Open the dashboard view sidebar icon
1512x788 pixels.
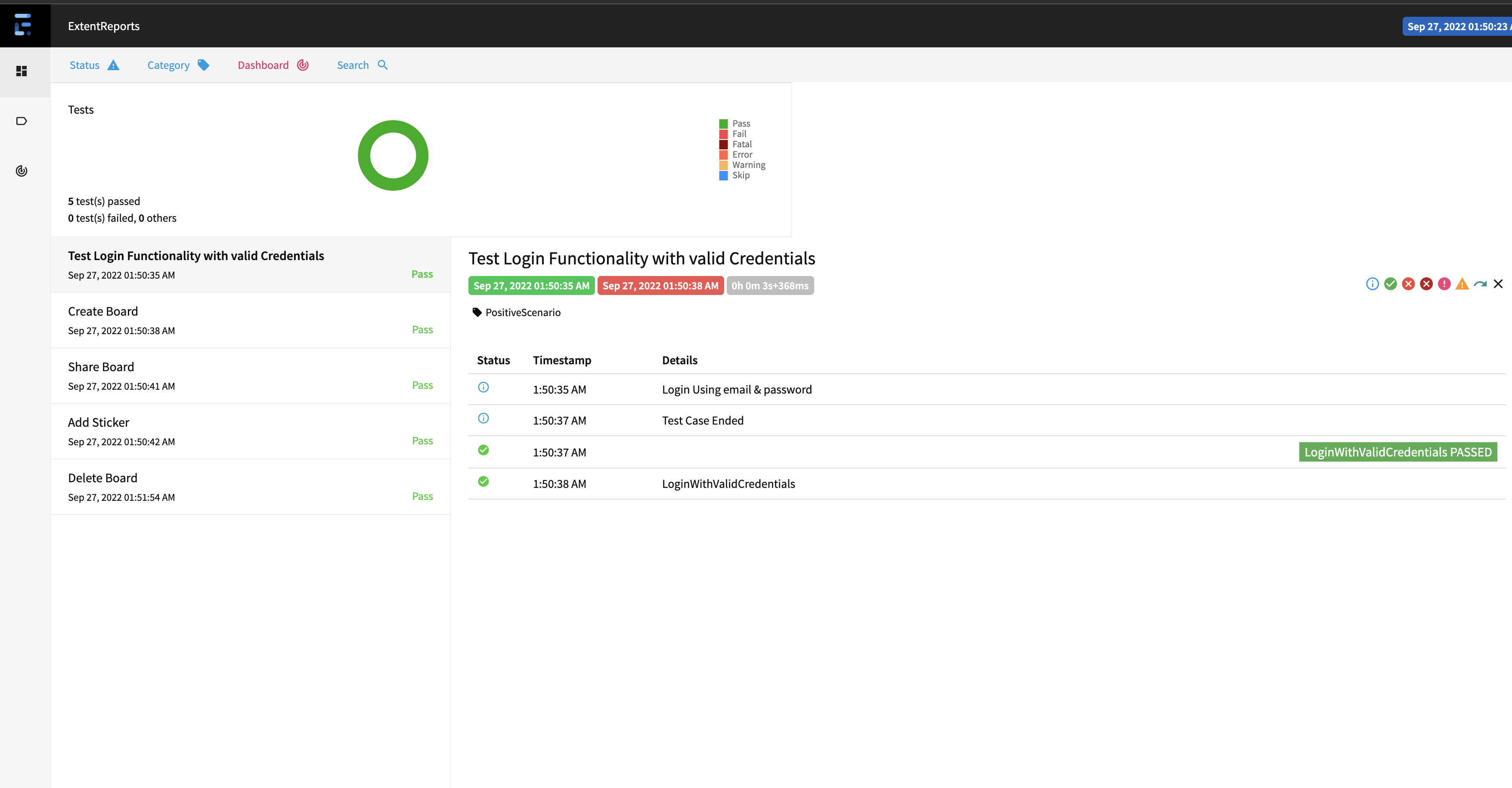22,171
